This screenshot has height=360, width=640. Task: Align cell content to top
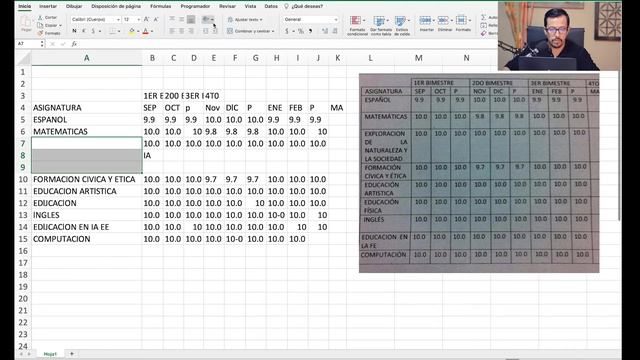(172, 19)
